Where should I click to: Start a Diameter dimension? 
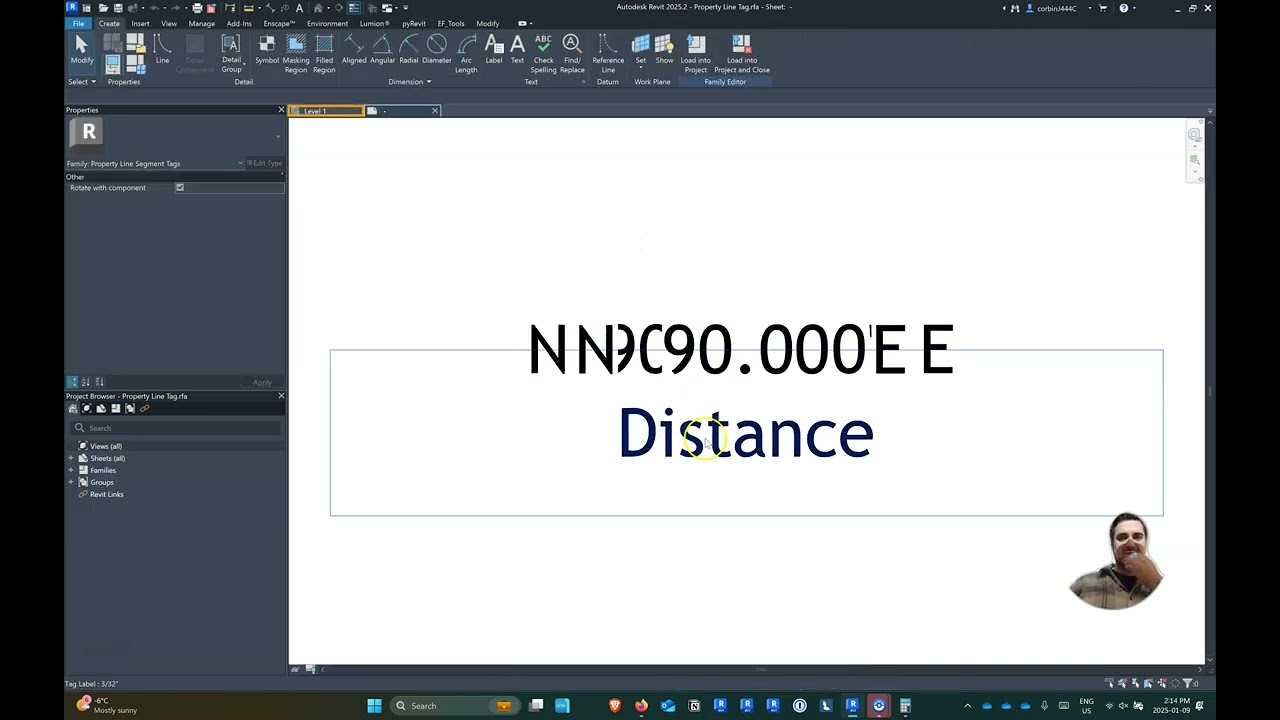(437, 49)
